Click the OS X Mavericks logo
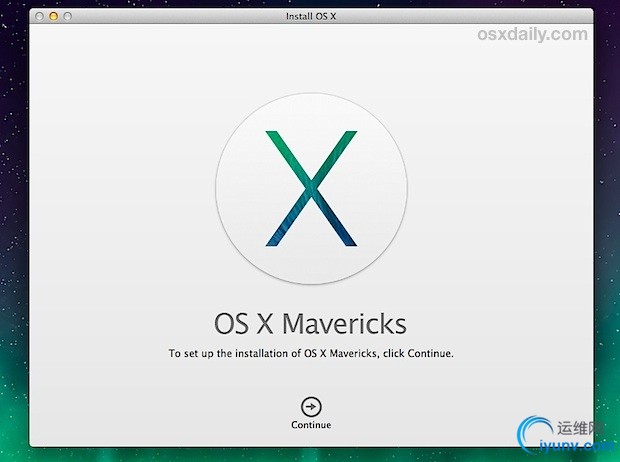The height and width of the screenshot is (462, 620). (311, 189)
